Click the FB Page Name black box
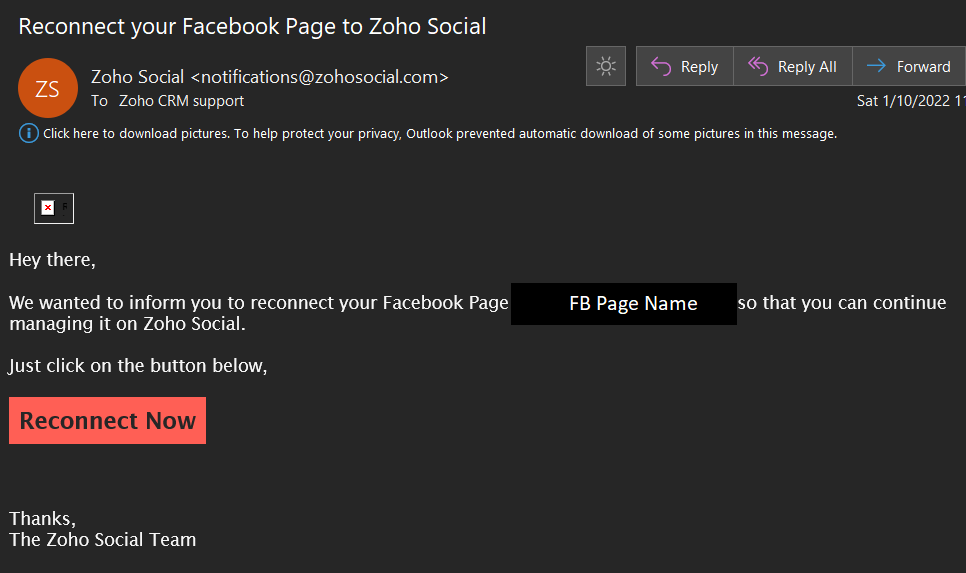This screenshot has width=966, height=573. (x=623, y=304)
